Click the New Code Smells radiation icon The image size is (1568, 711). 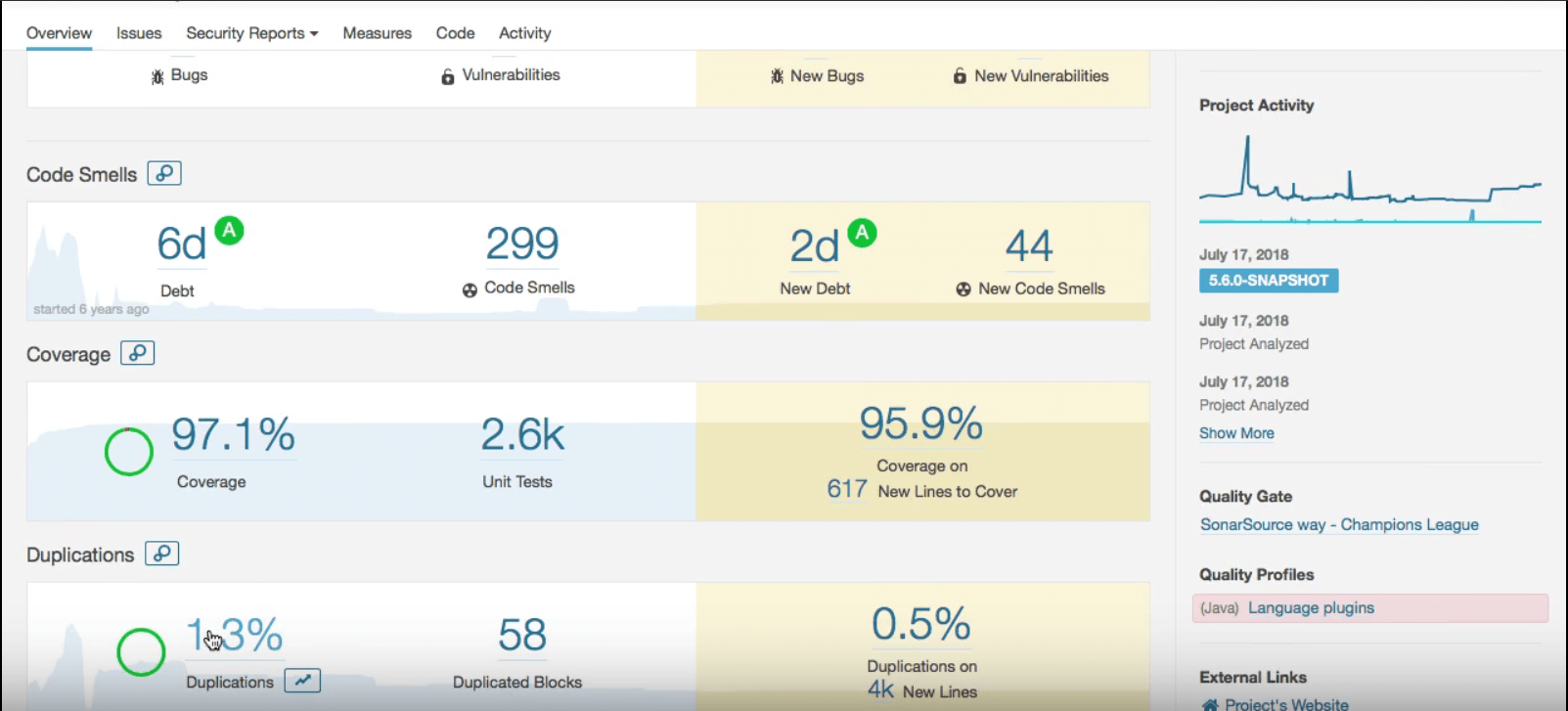[963, 289]
